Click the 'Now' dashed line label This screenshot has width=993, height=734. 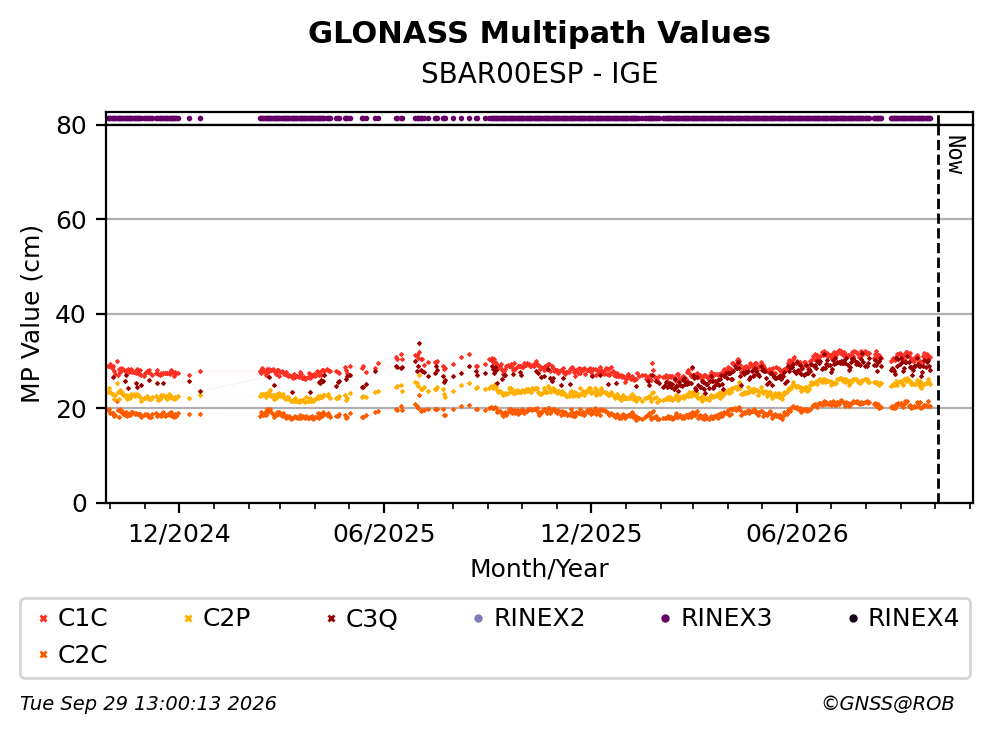pyautogui.click(x=956, y=155)
